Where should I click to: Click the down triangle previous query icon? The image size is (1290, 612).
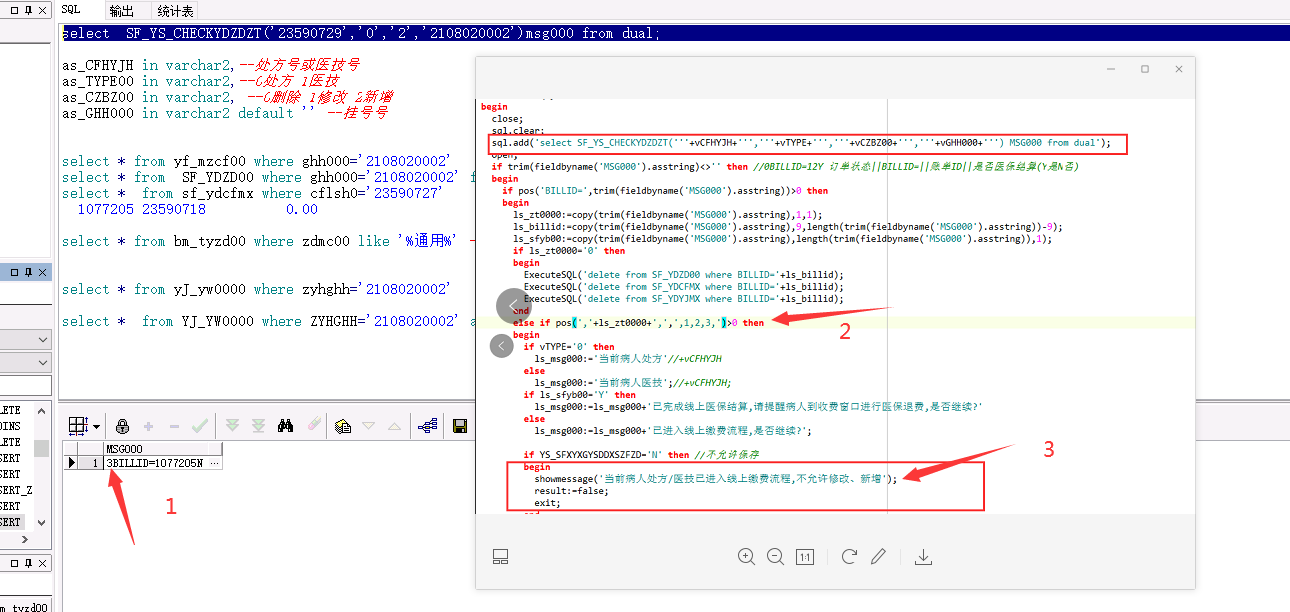point(369,426)
